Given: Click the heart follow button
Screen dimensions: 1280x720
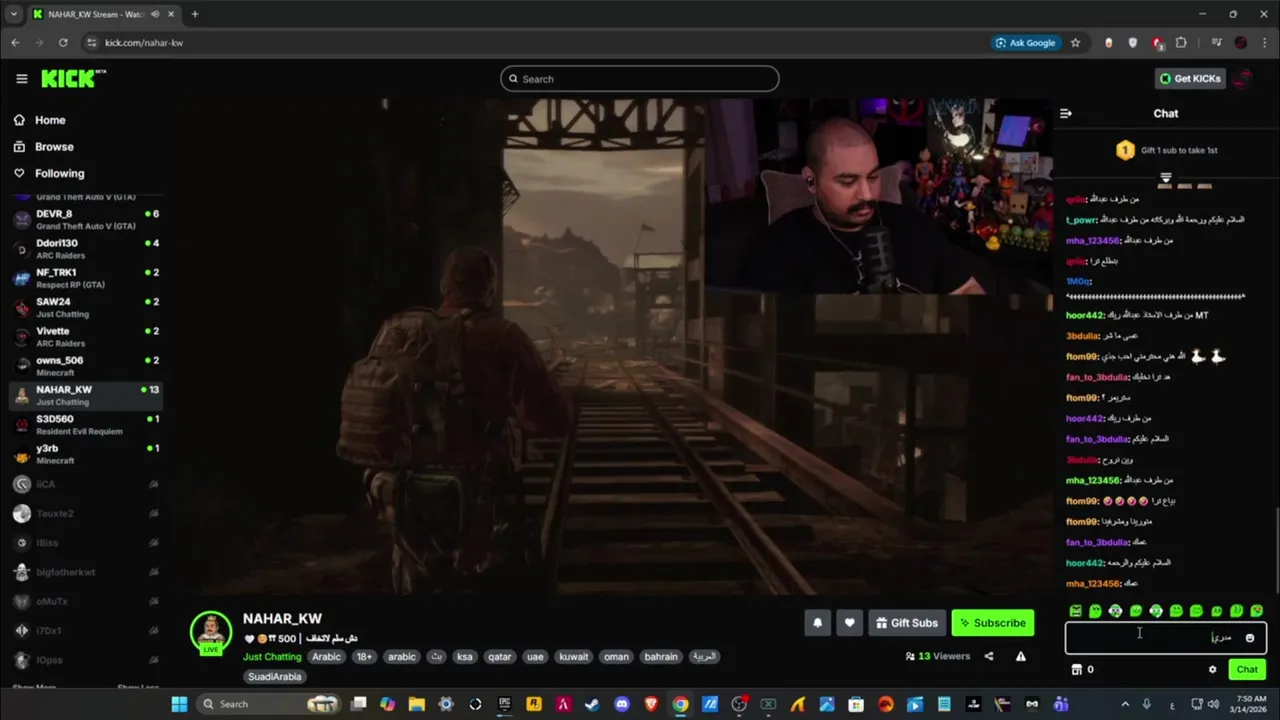Looking at the screenshot, I should point(849,623).
